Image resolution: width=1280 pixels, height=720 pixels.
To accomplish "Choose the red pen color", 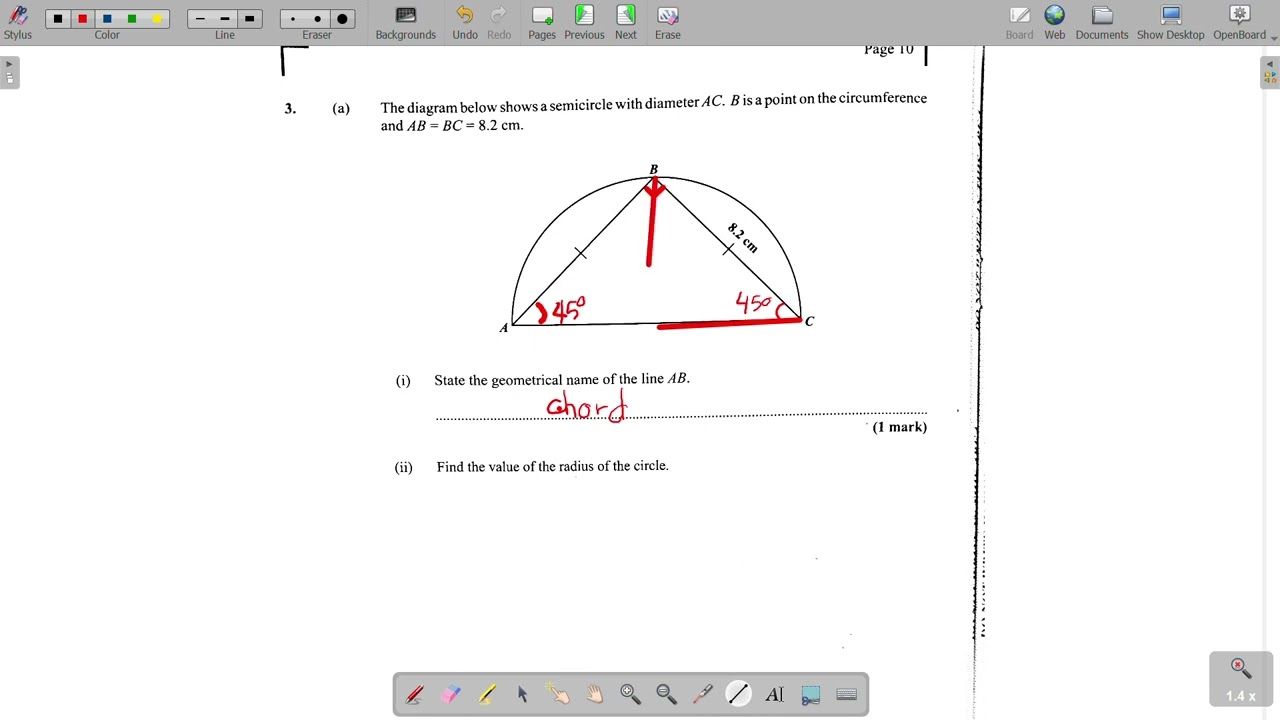I will pos(83,19).
